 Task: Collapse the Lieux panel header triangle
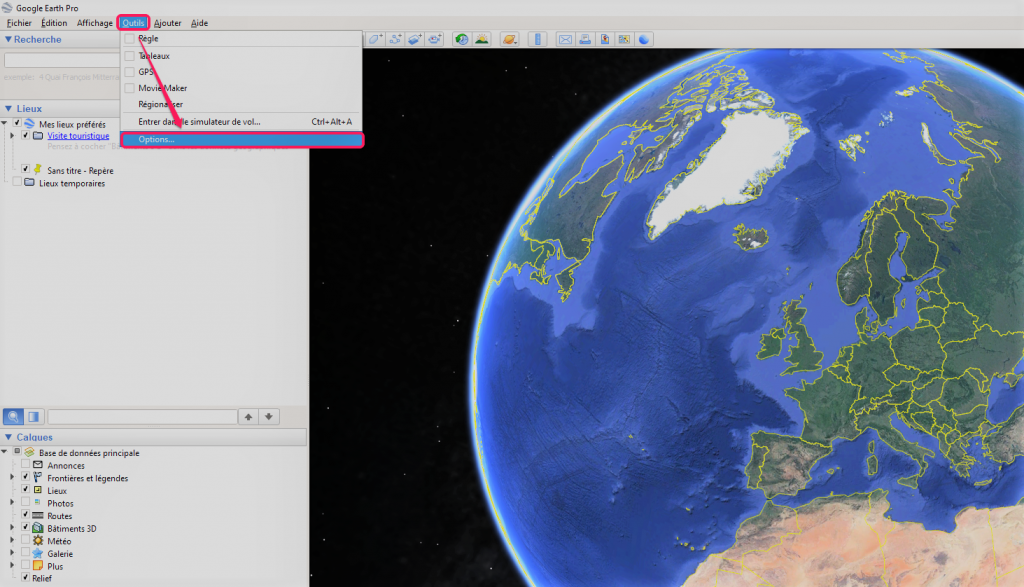8,108
